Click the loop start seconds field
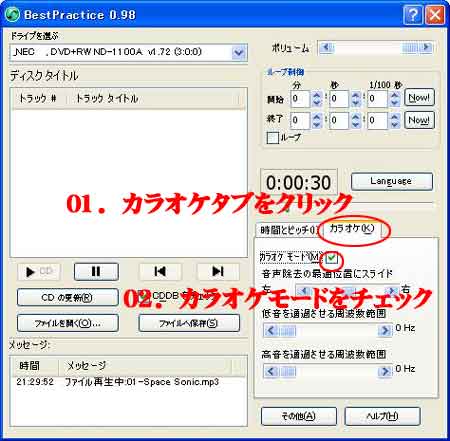This screenshot has width=450, height=441. 339,99
